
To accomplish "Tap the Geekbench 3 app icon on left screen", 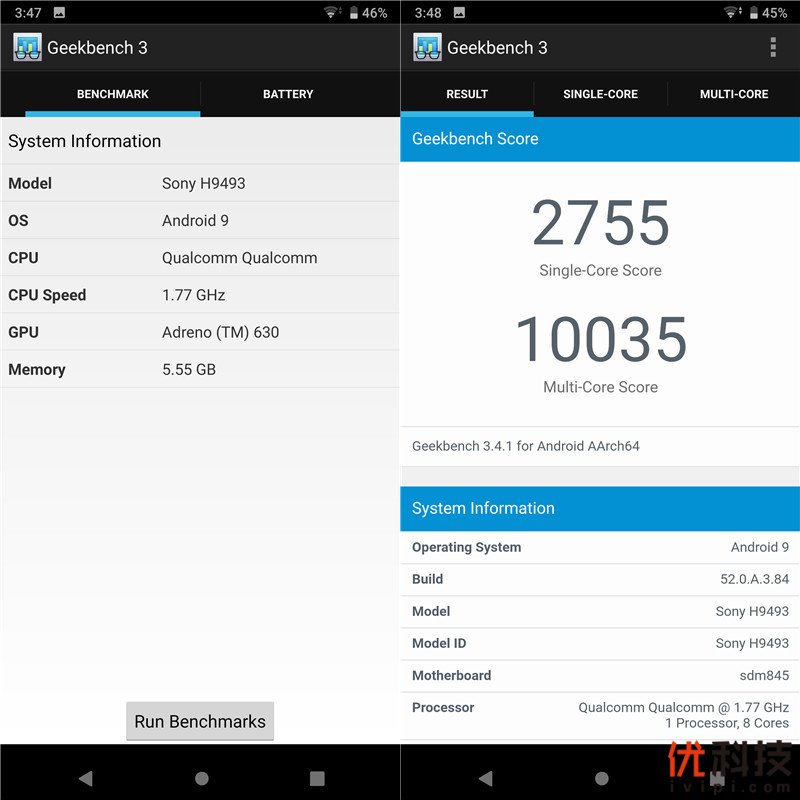I will (x=27, y=47).
